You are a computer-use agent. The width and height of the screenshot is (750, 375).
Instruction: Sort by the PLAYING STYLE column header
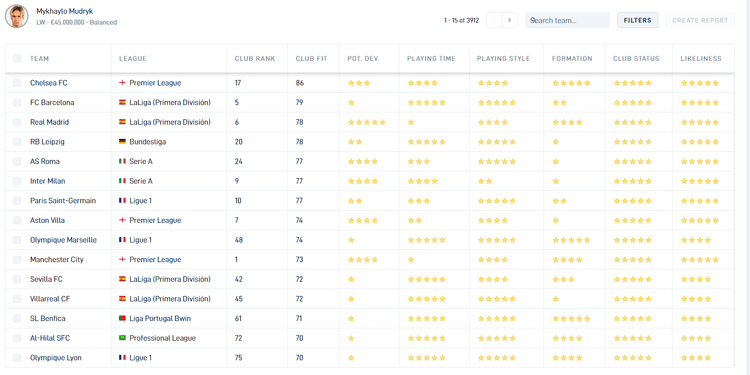[x=503, y=58]
